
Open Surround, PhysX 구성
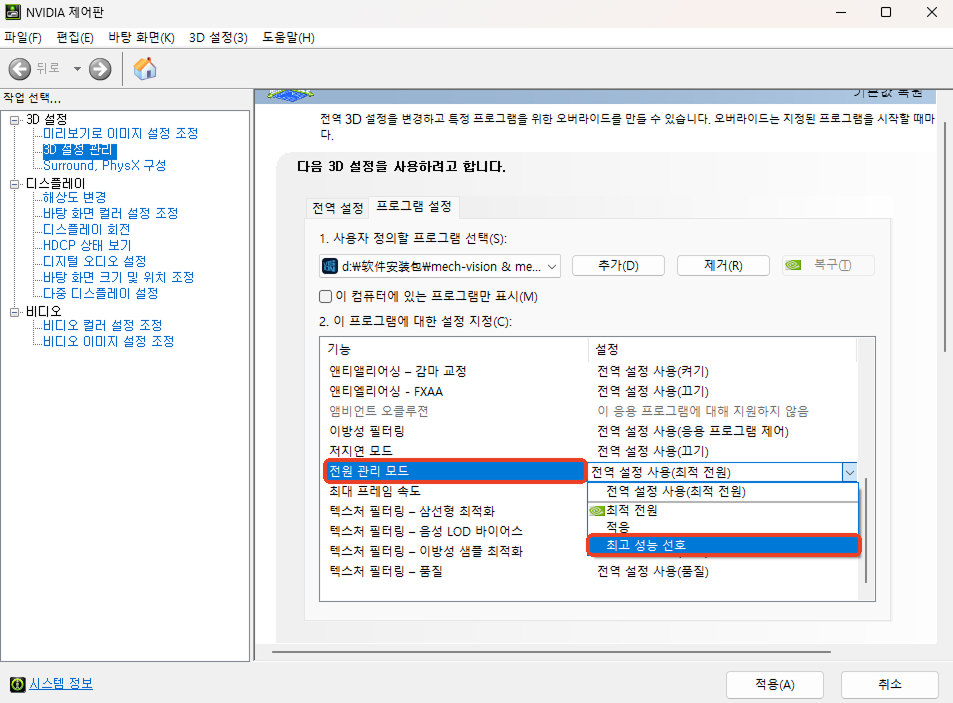pyautogui.click(x=105, y=165)
